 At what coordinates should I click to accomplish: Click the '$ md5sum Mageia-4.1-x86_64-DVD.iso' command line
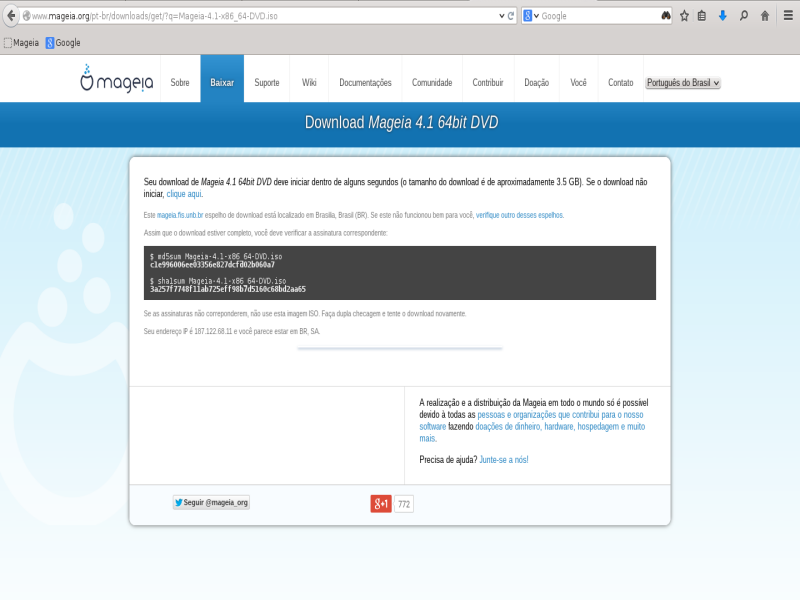click(x=216, y=257)
